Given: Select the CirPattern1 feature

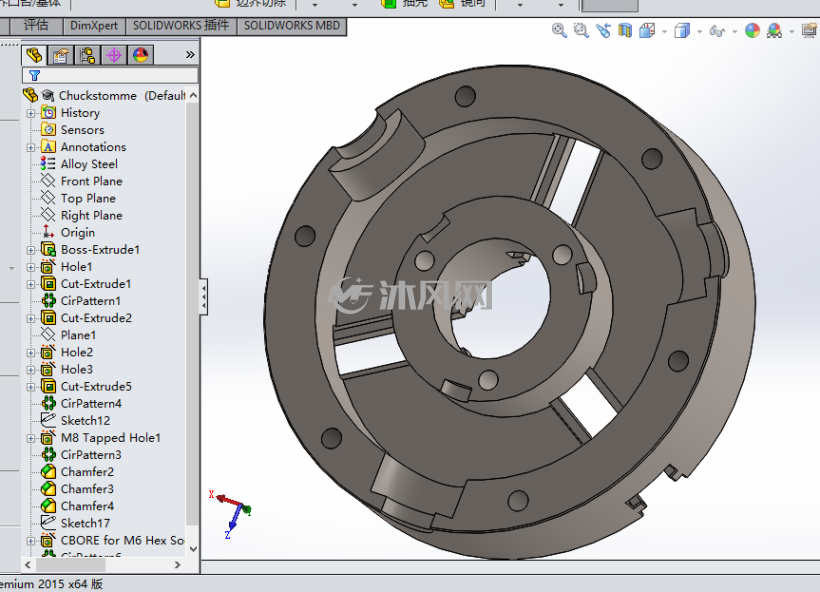Looking at the screenshot, I should 81,301.
